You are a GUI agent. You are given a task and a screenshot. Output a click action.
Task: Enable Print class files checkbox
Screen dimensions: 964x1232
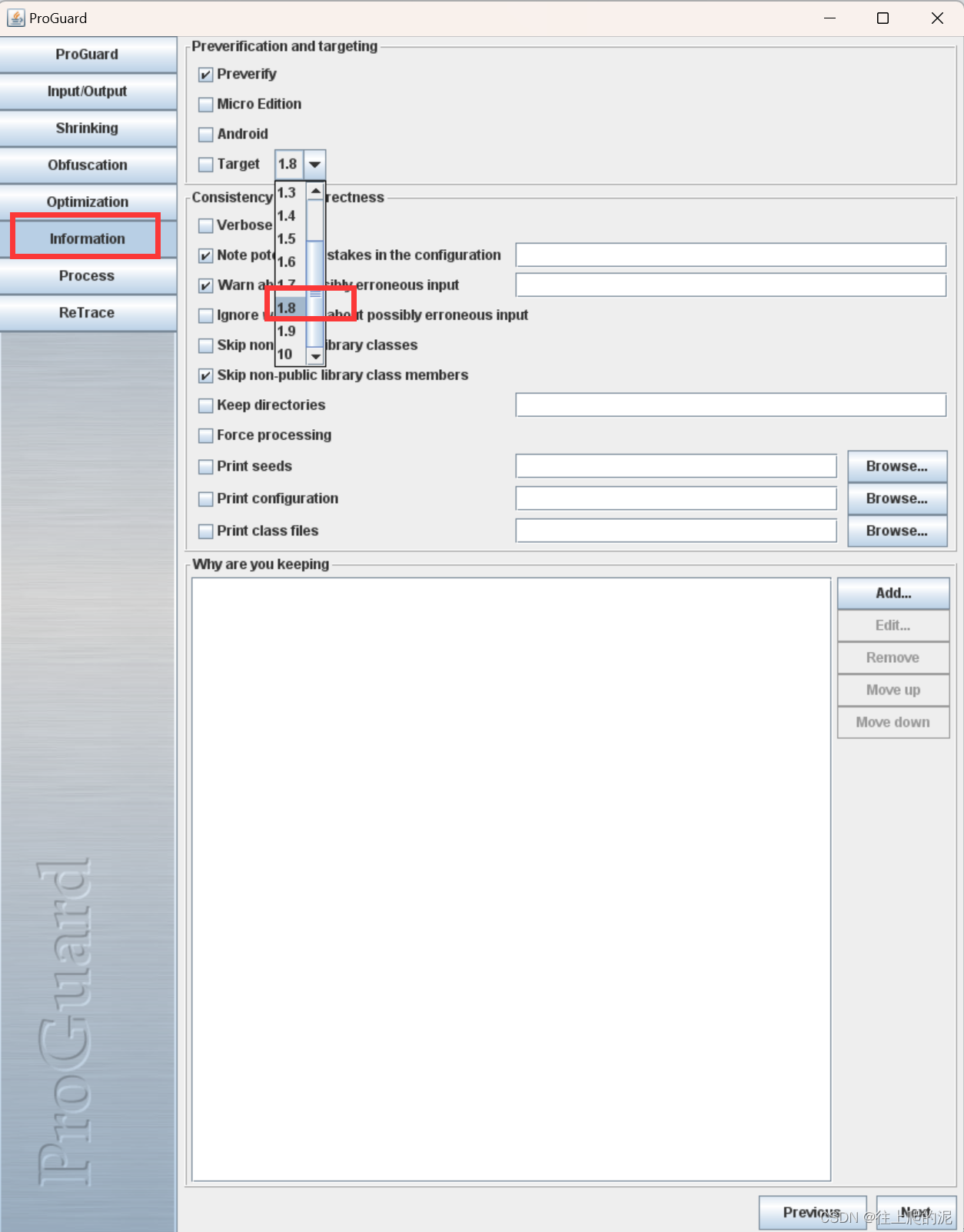205,531
